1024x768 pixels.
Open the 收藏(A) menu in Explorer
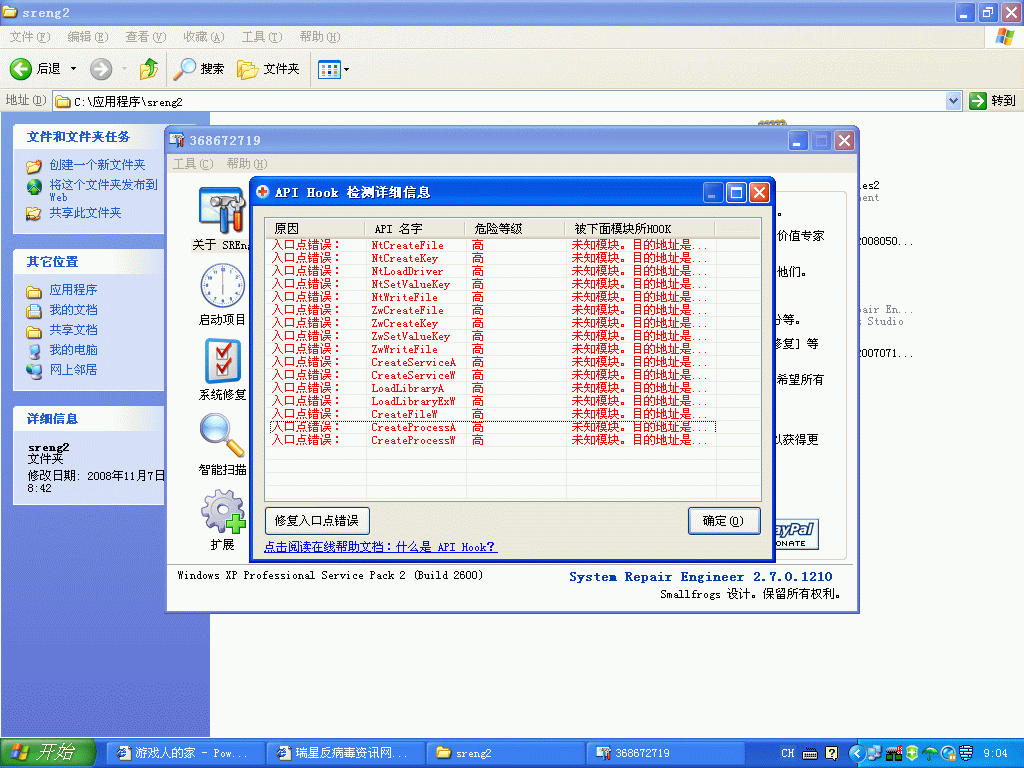(x=204, y=37)
